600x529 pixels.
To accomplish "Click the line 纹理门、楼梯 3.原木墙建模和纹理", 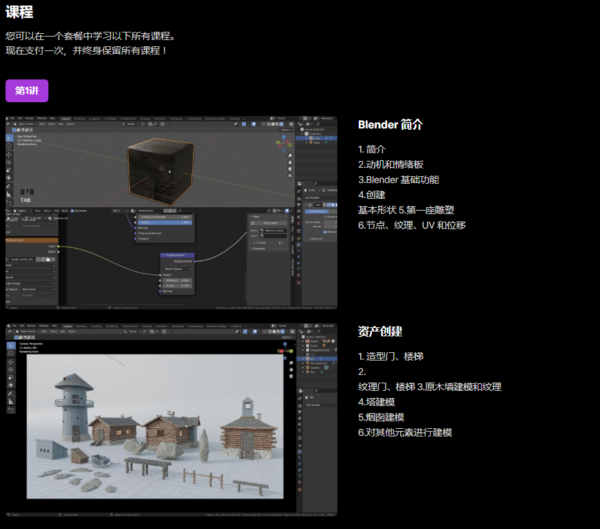I will tap(430, 387).
